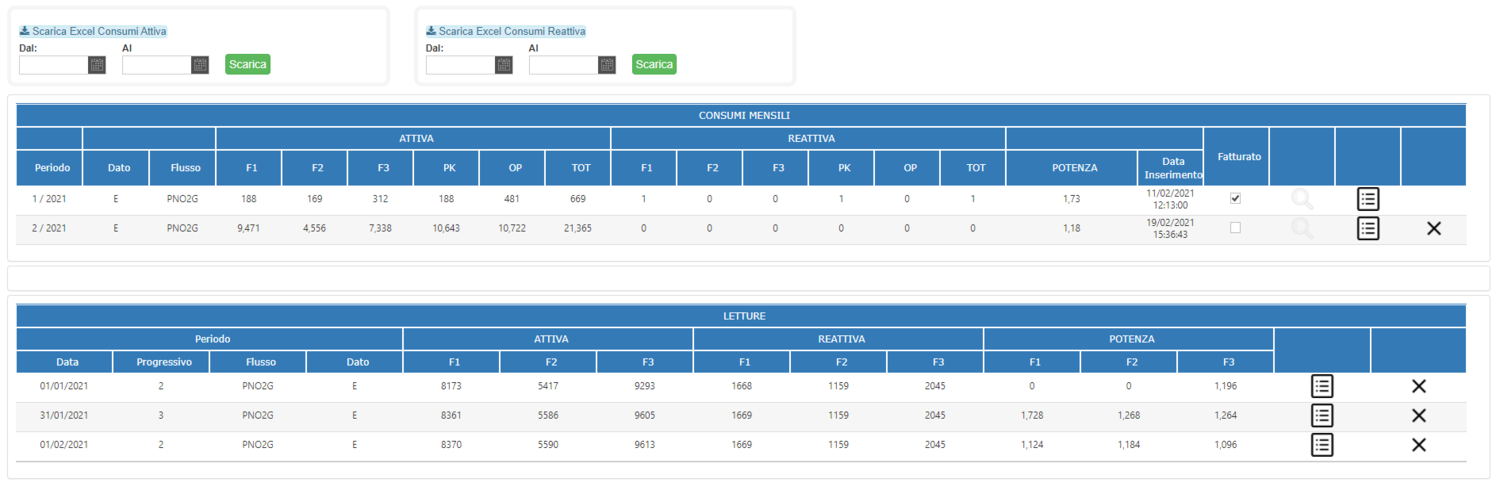The height and width of the screenshot is (490, 1500).
Task: Click TOT value 21,365
Action: tap(577, 229)
